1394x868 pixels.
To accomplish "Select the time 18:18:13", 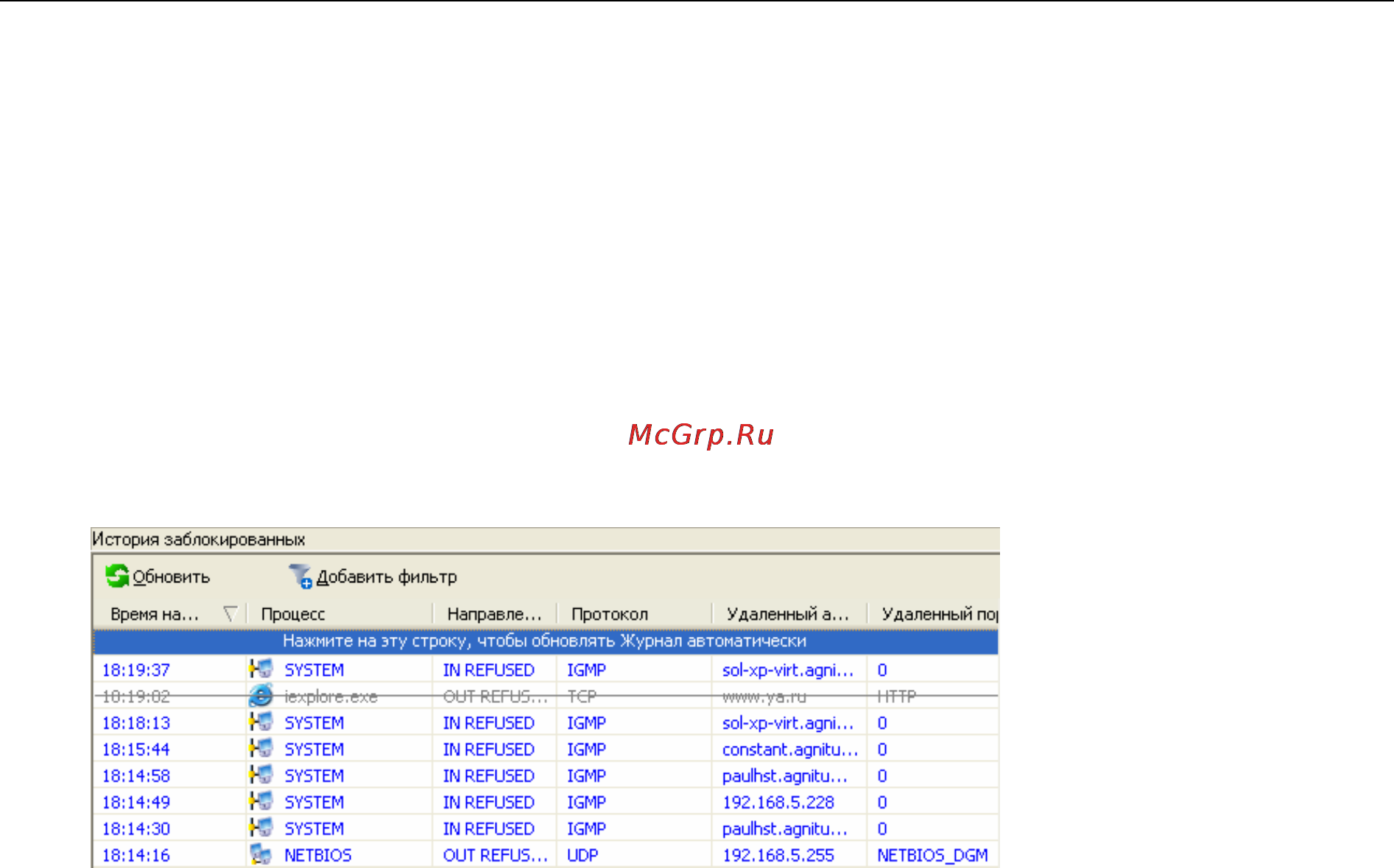I will click(x=136, y=723).
